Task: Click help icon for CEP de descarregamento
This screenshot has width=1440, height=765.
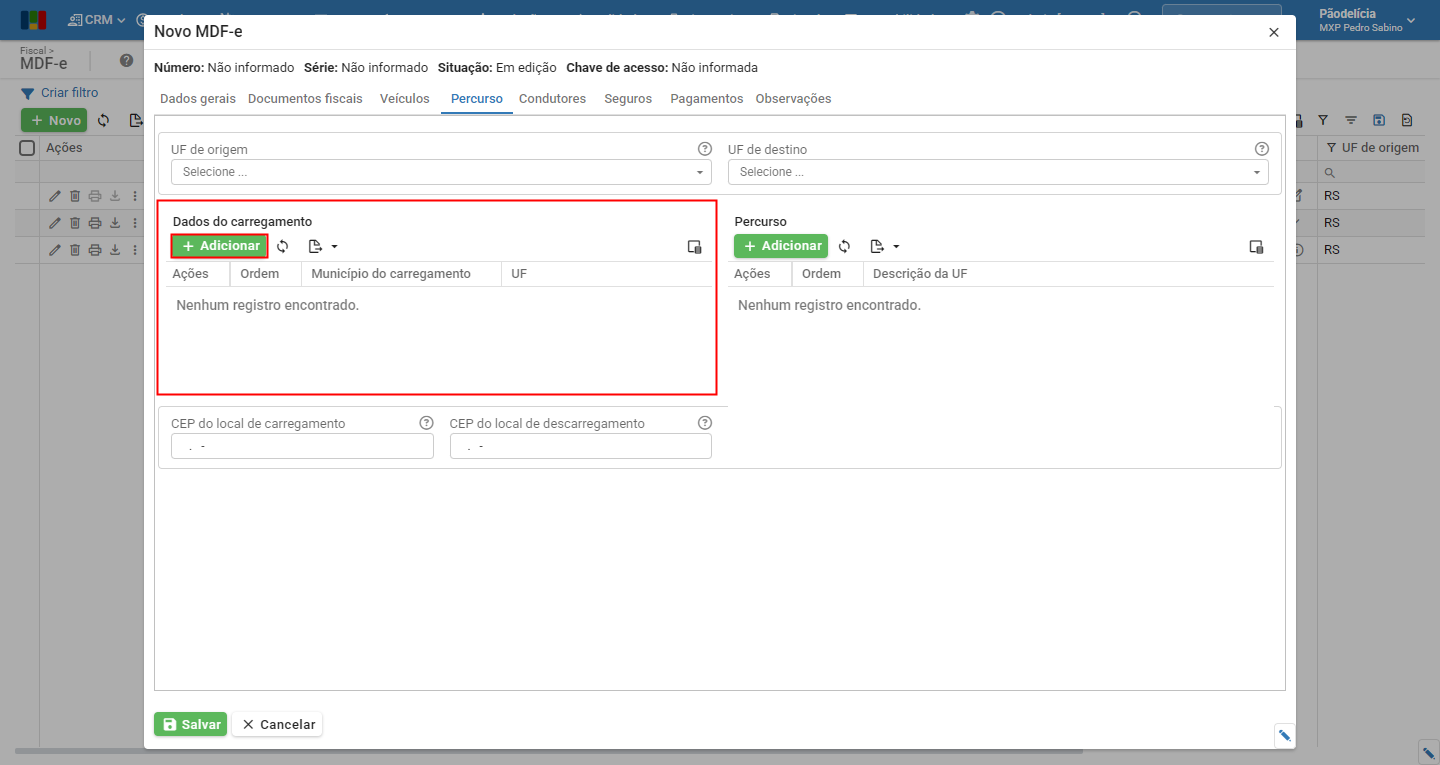Action: 704,423
